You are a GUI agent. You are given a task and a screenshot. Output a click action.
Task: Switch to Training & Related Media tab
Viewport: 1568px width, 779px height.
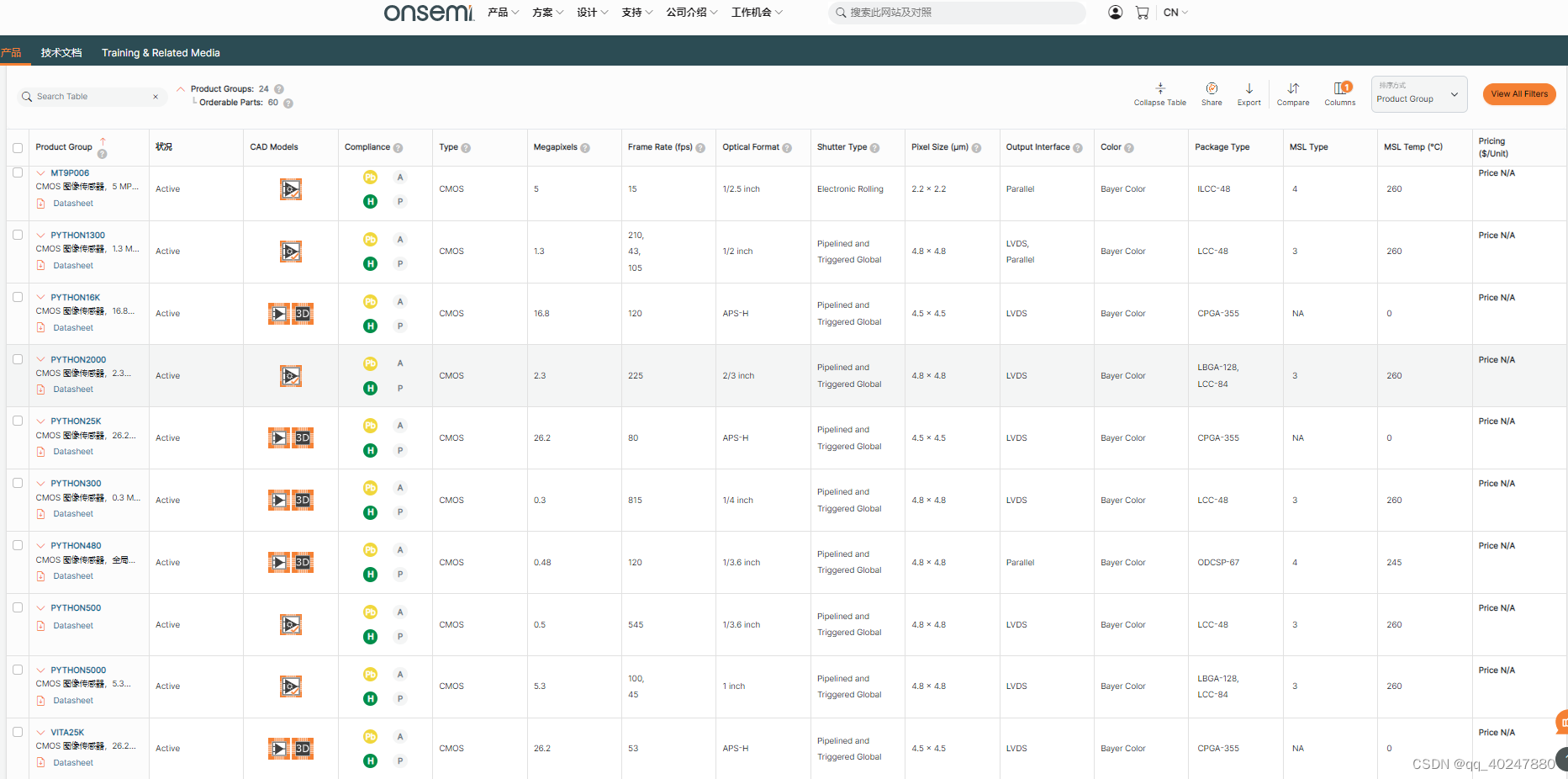pyautogui.click(x=161, y=53)
